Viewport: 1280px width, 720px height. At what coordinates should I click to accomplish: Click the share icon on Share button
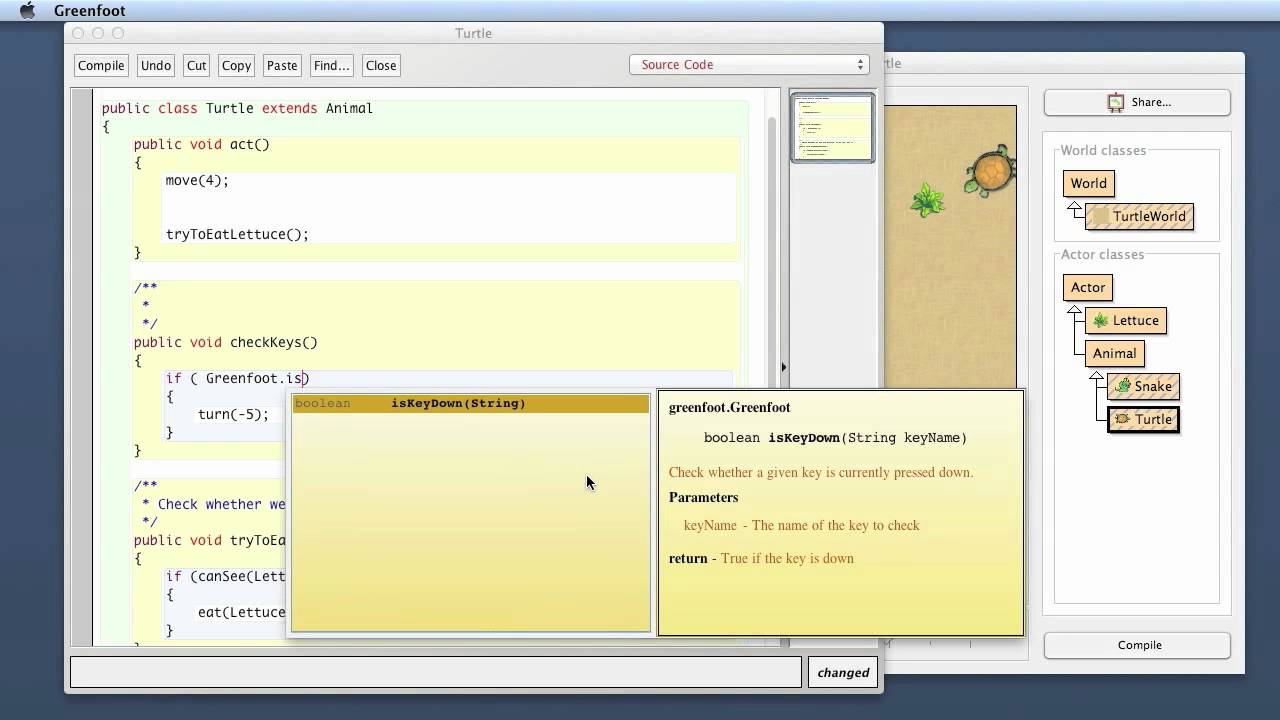coord(1116,101)
